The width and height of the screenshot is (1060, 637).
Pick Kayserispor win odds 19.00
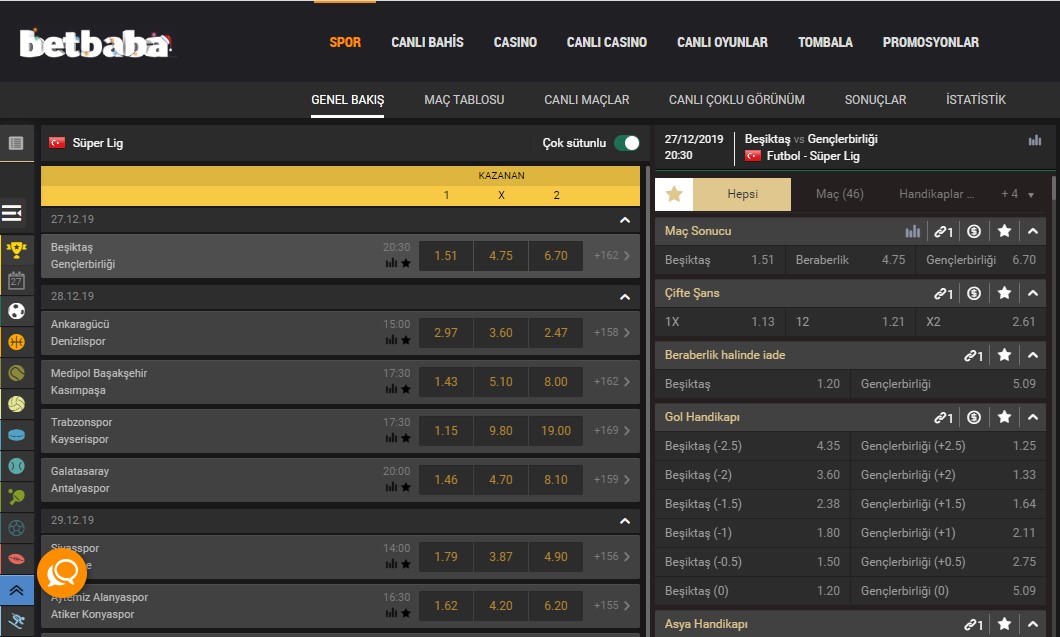pos(556,431)
